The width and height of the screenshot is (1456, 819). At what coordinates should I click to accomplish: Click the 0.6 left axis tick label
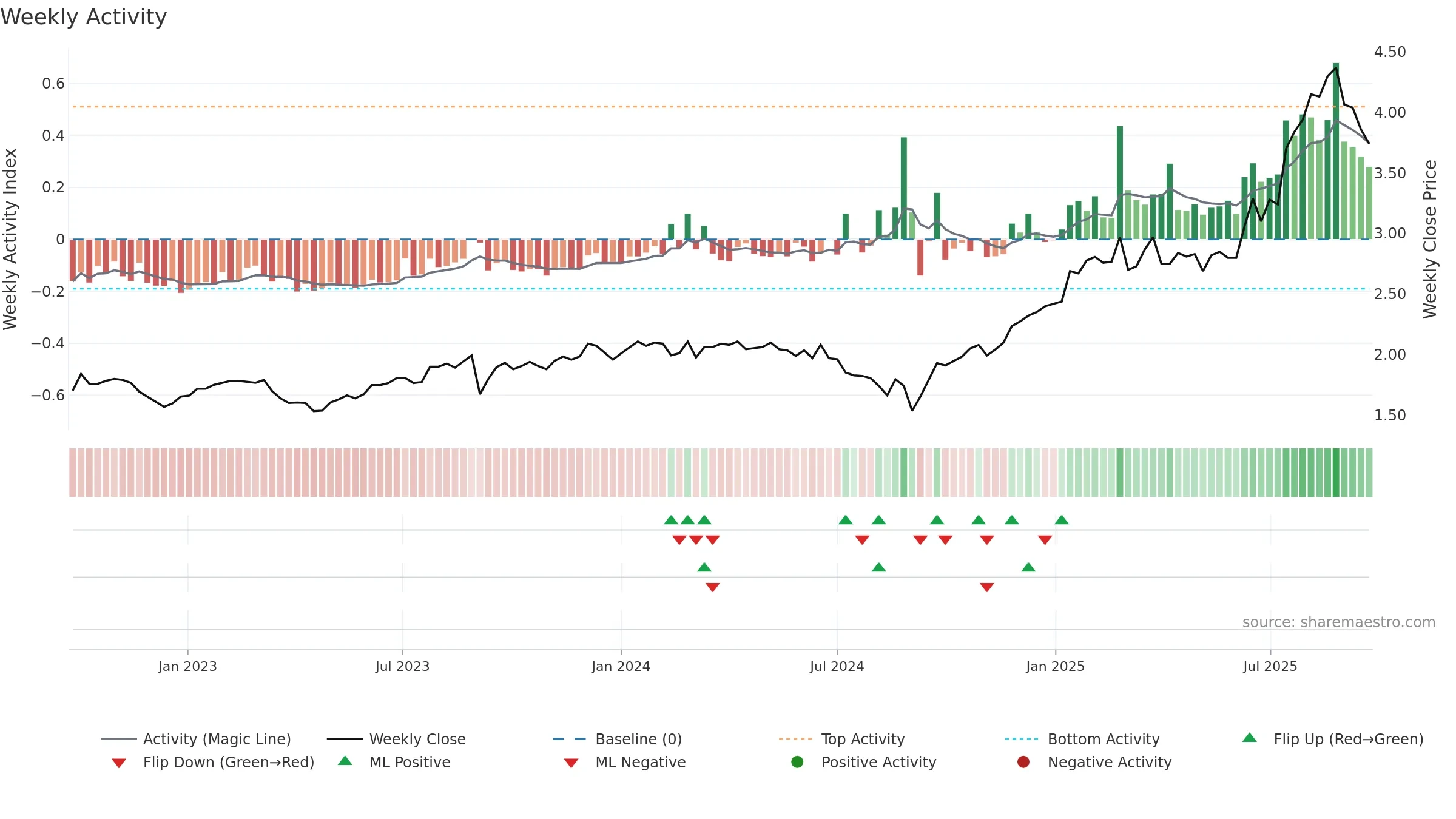coord(53,84)
